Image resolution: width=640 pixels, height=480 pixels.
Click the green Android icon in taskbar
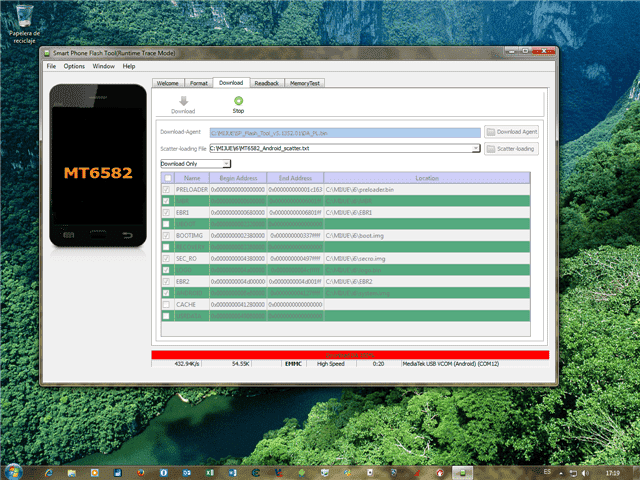[x=302, y=473]
